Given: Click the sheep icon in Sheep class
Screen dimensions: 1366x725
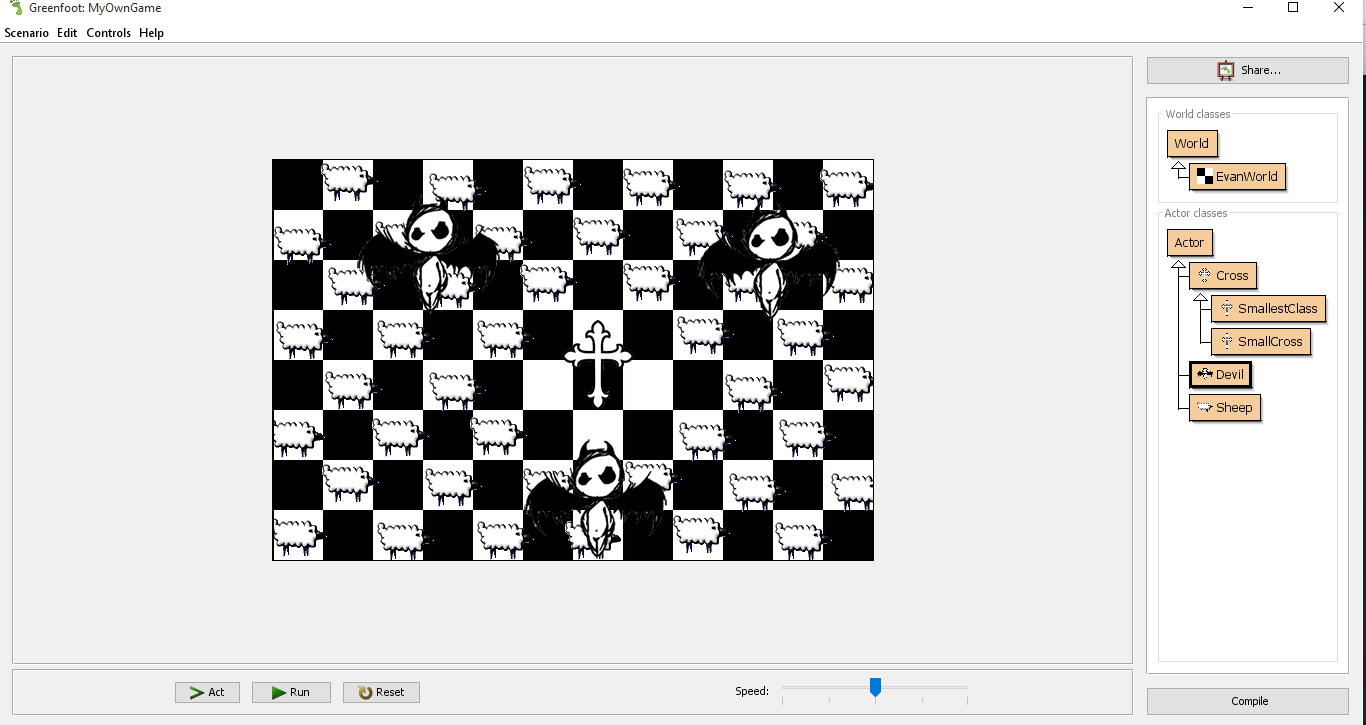Looking at the screenshot, I should click(x=1205, y=407).
